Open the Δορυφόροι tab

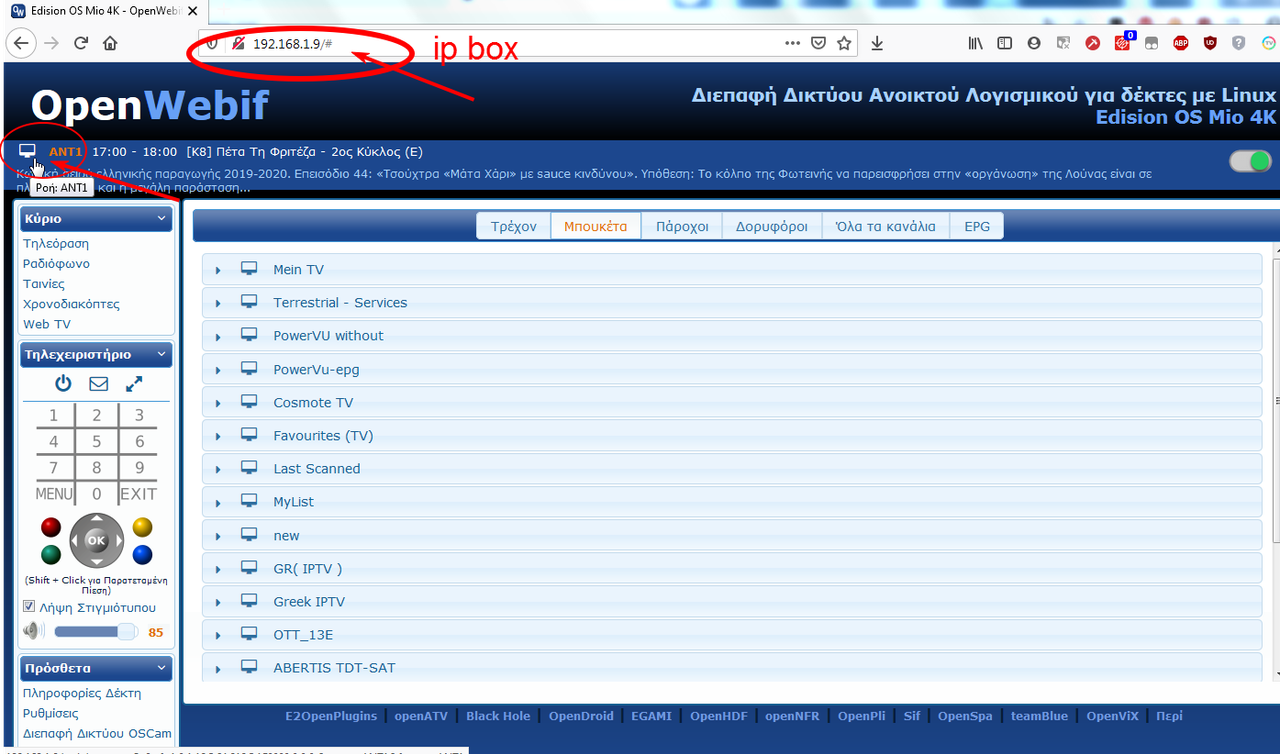(772, 226)
